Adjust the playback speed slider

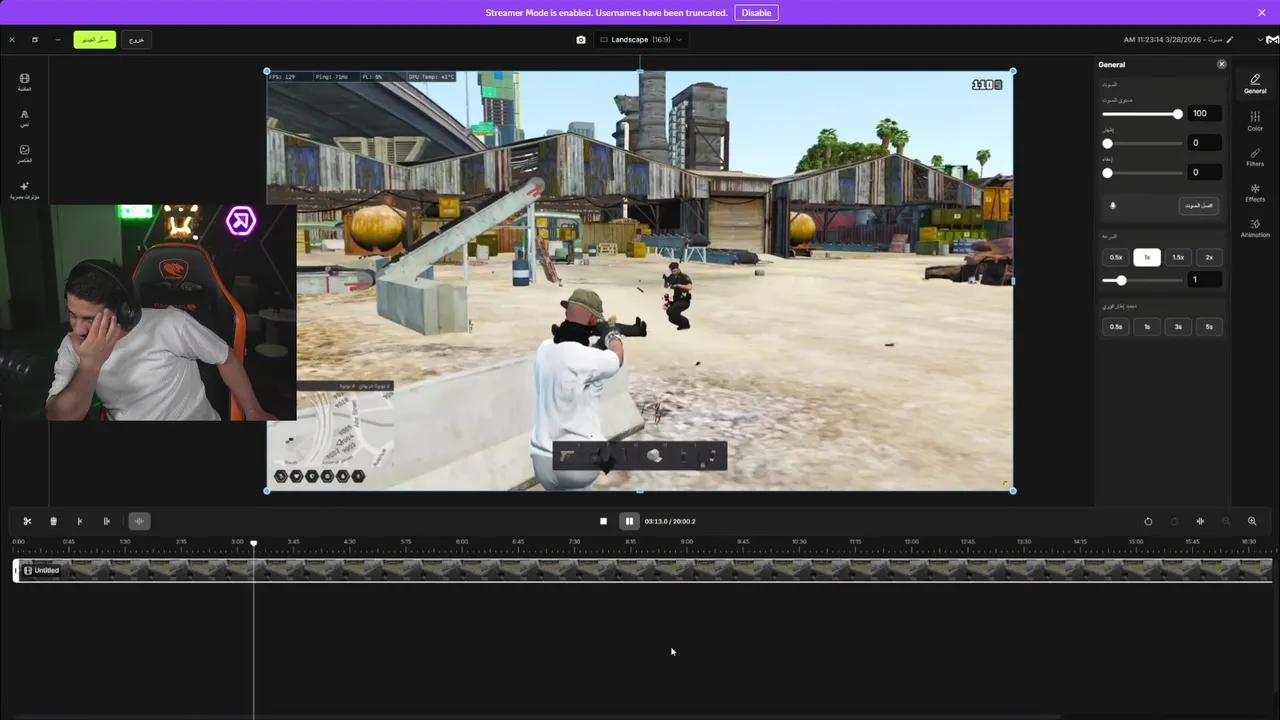click(x=1142, y=281)
